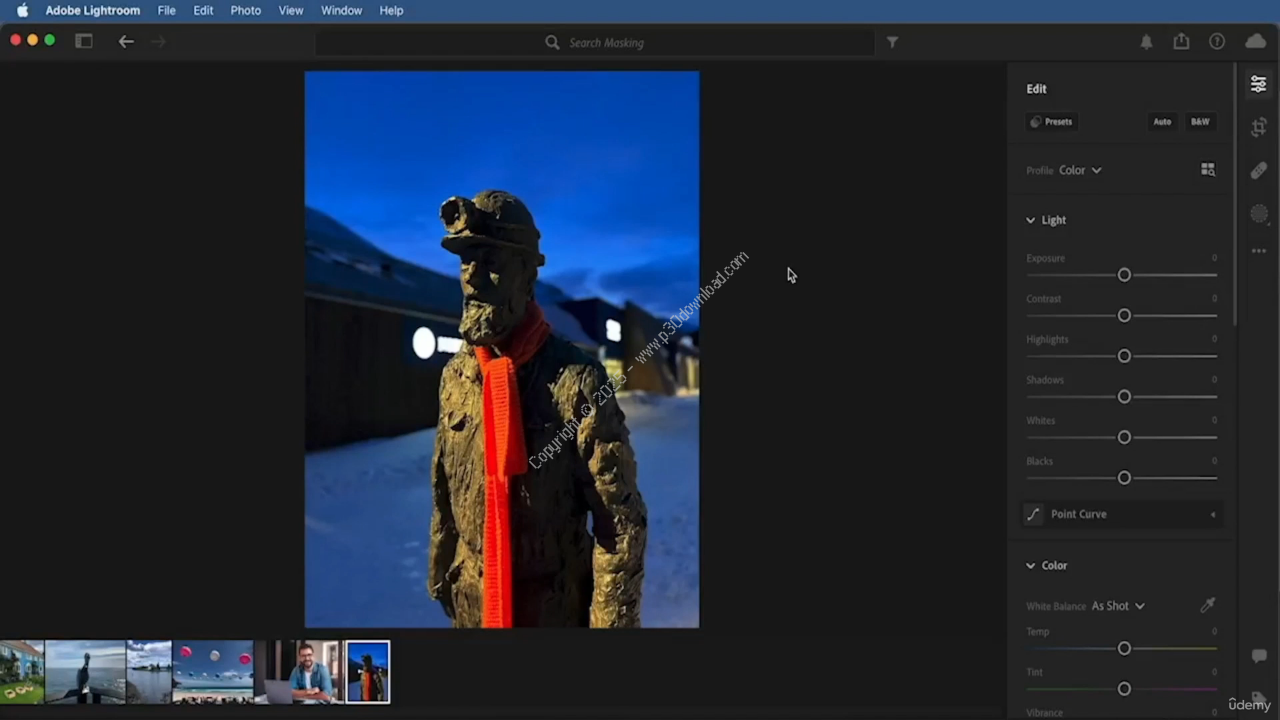Screen dimensions: 1280x720
Task: Click the Exposure slider handle
Action: click(x=1124, y=275)
